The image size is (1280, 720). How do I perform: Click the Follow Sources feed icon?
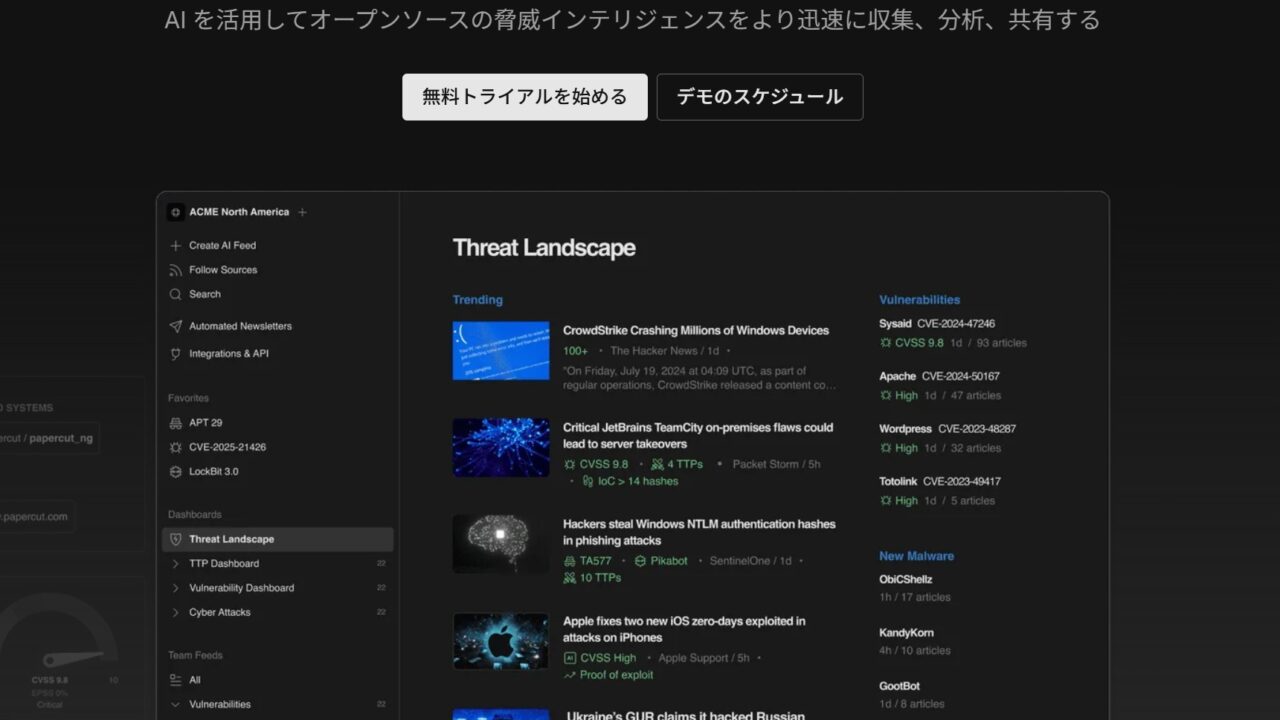click(176, 270)
